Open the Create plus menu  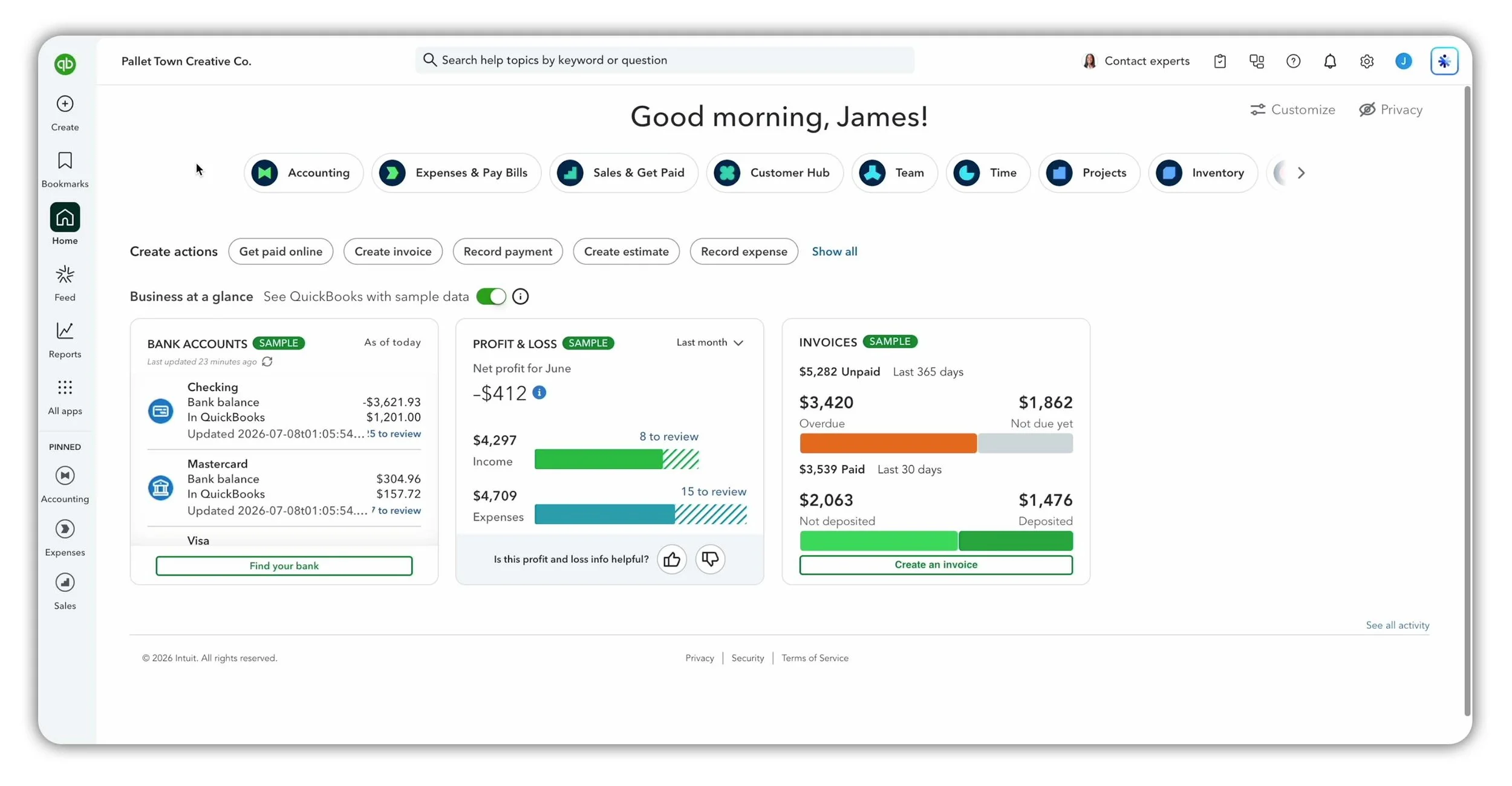click(x=65, y=113)
